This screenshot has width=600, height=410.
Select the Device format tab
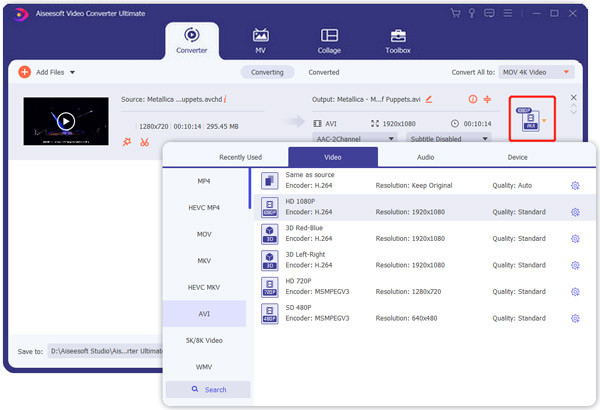[517, 157]
